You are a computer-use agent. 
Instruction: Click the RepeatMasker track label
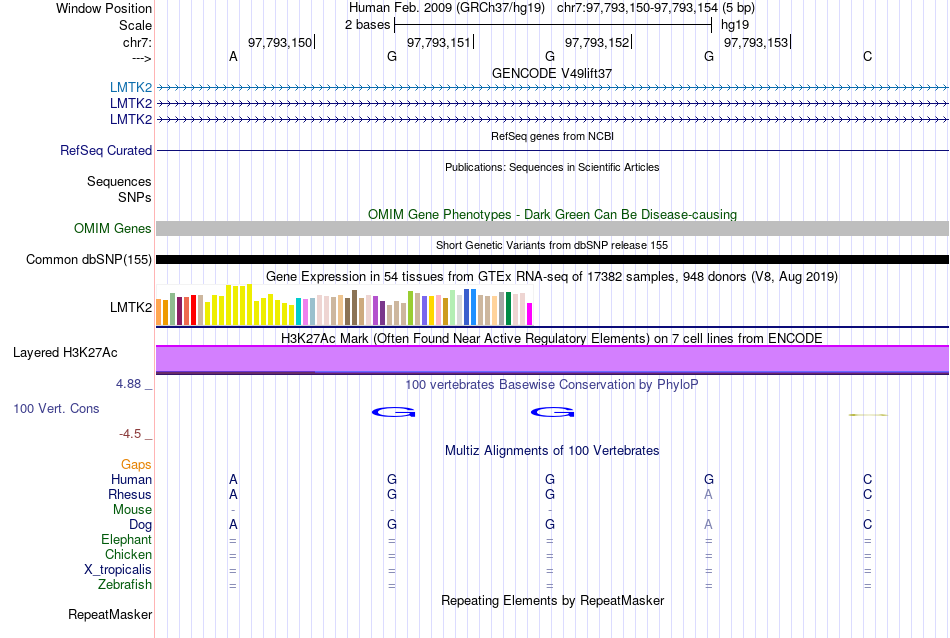110,614
